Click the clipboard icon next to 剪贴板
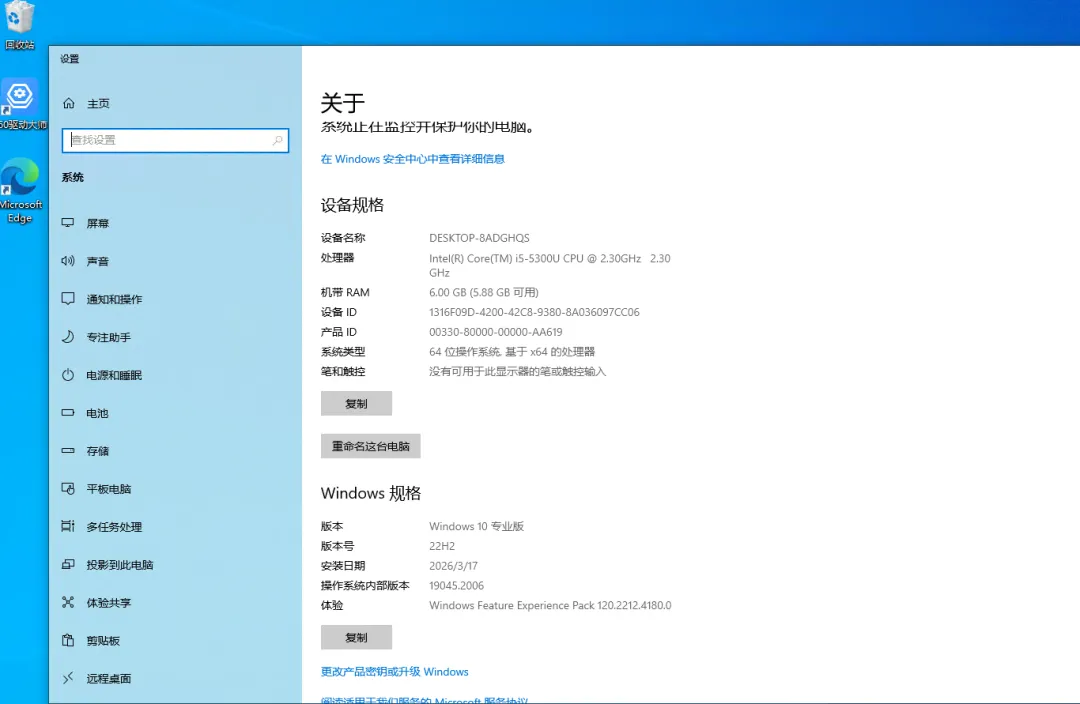 68,640
